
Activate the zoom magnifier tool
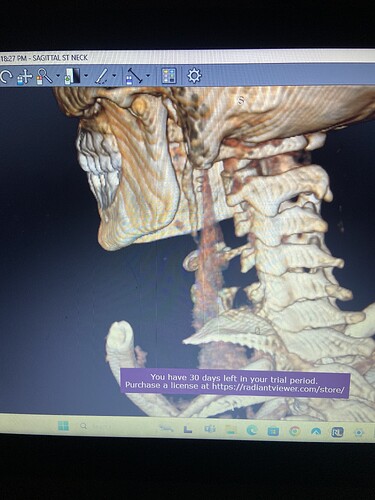point(44,76)
